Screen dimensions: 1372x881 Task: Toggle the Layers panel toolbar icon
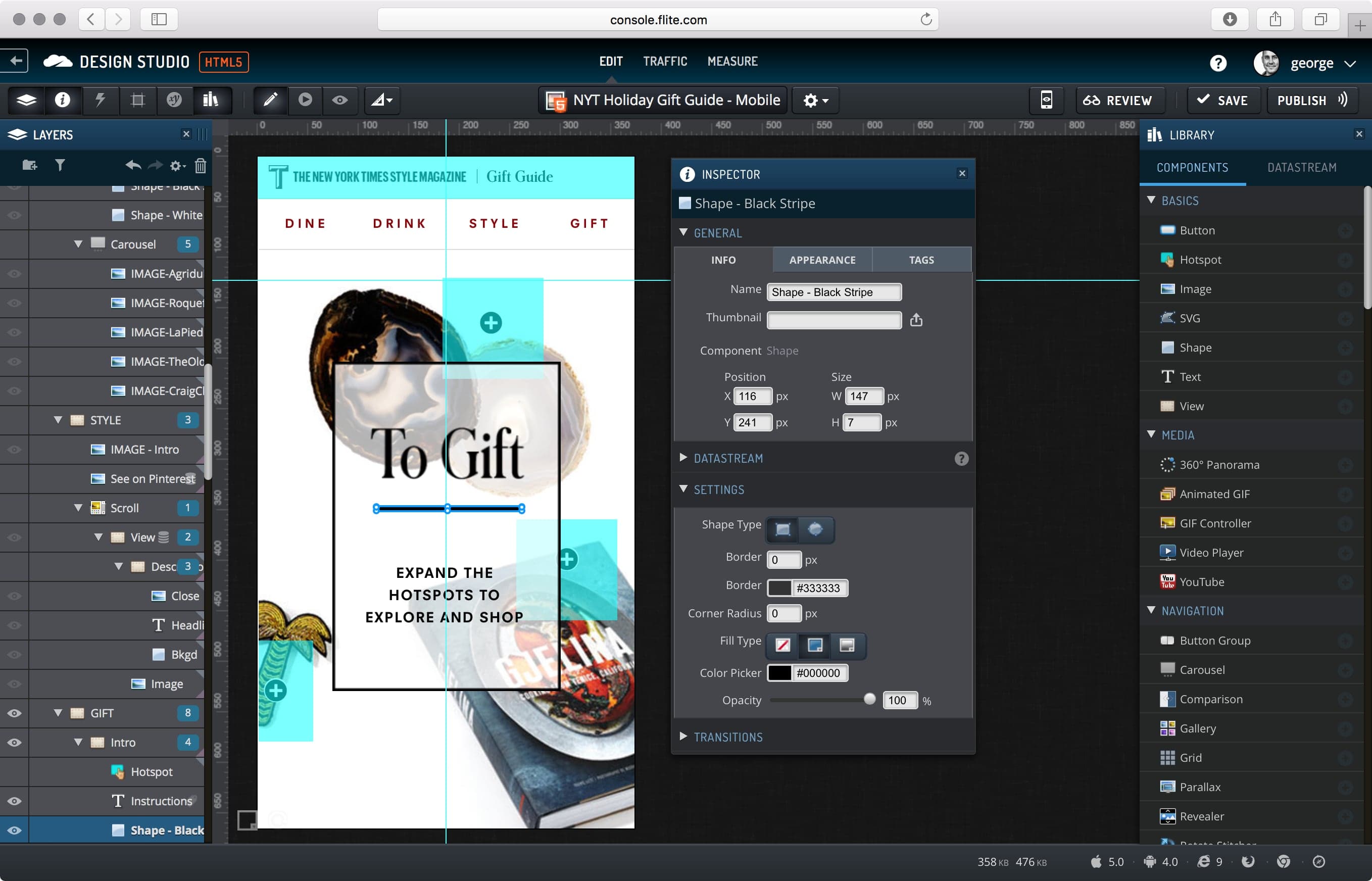26,100
